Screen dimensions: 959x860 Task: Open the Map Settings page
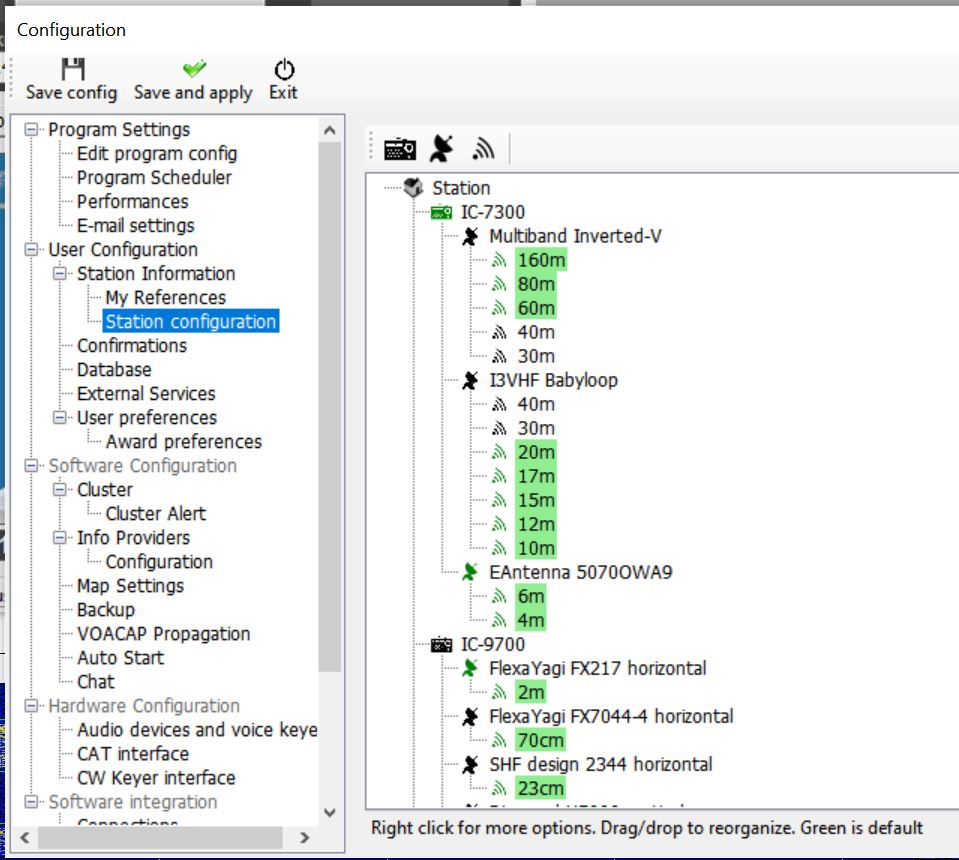(130, 586)
